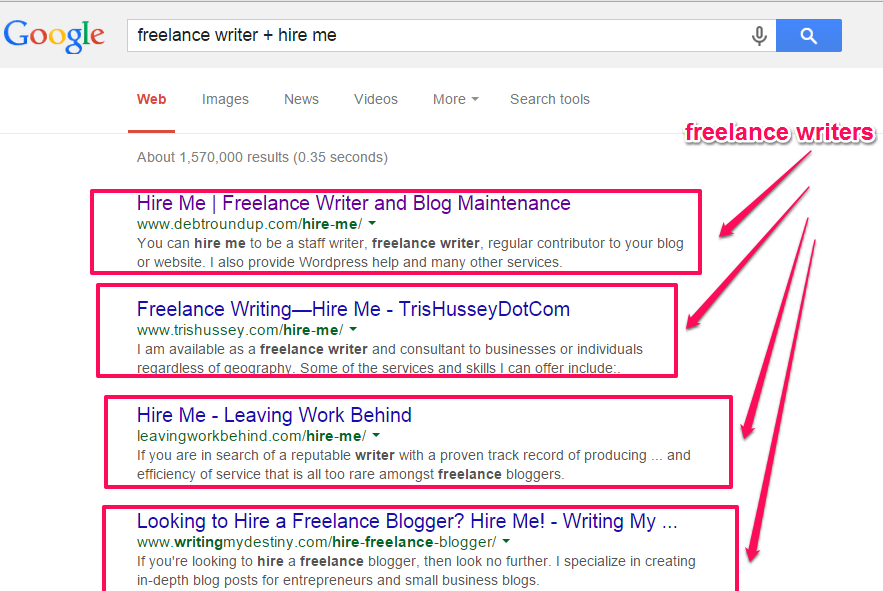Viewport: 883px width, 591px height.
Task: Open Freelance Writing—Hire Me TrisHusseyDotCom result
Action: point(353,309)
